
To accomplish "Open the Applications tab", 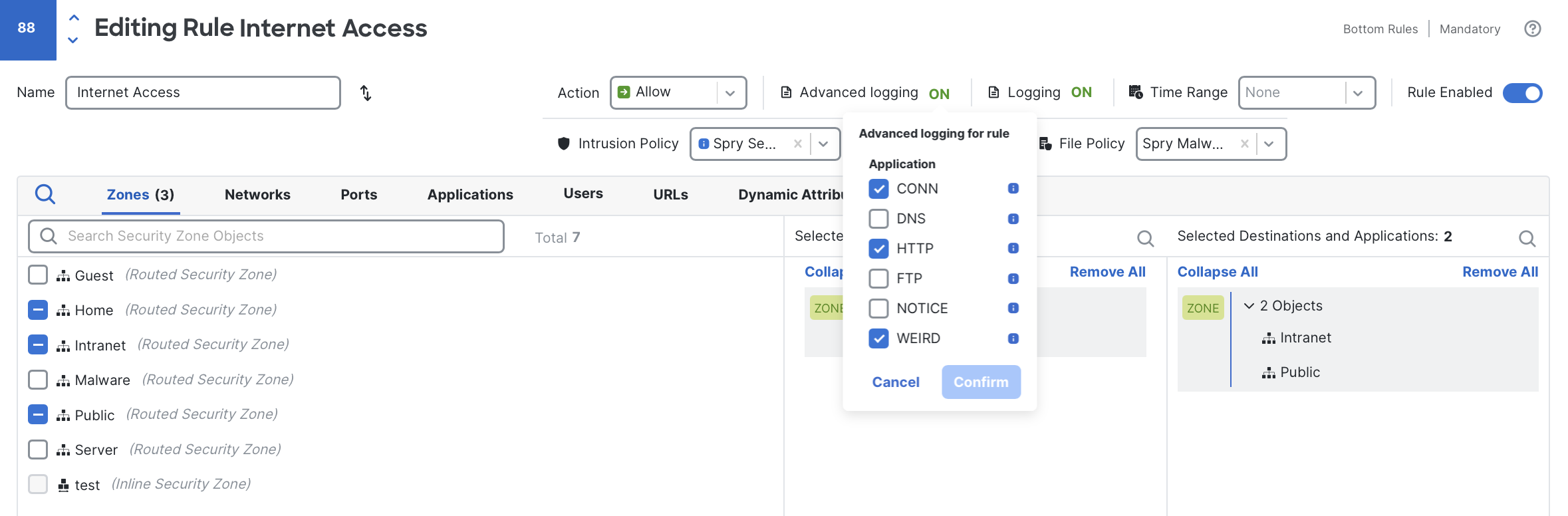I will click(x=469, y=194).
